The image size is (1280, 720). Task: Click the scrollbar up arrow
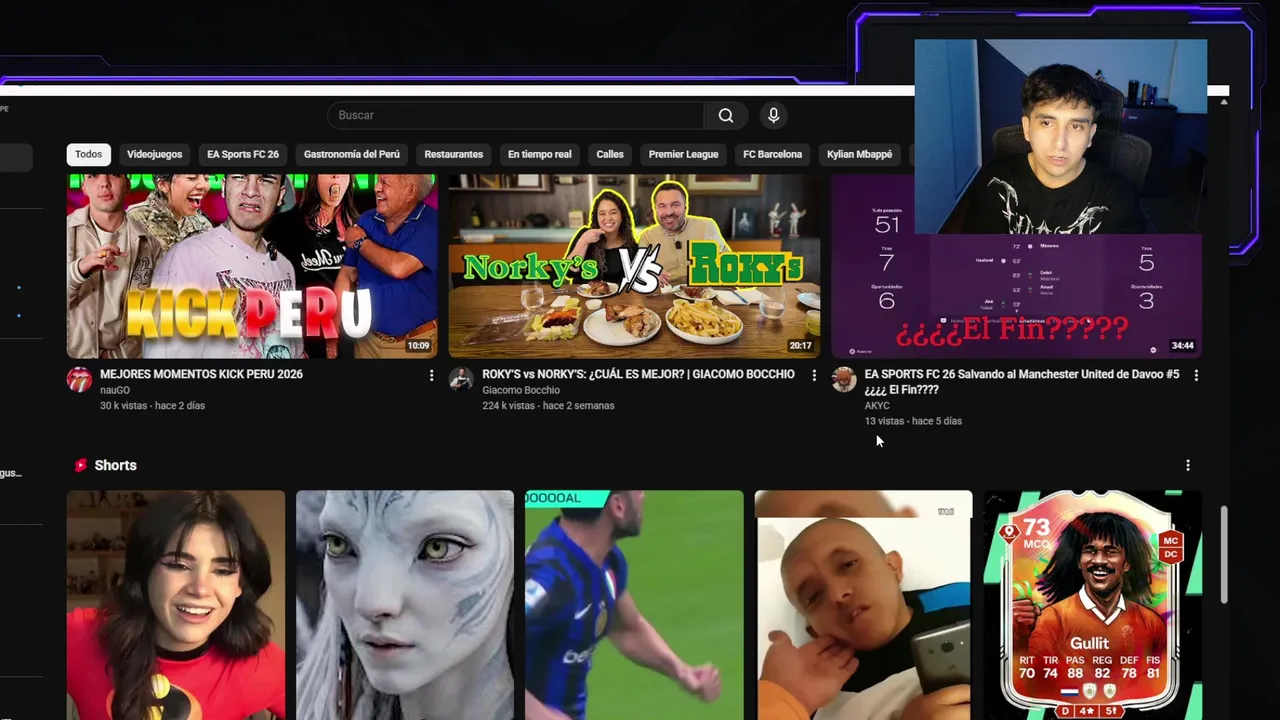click(x=1224, y=102)
